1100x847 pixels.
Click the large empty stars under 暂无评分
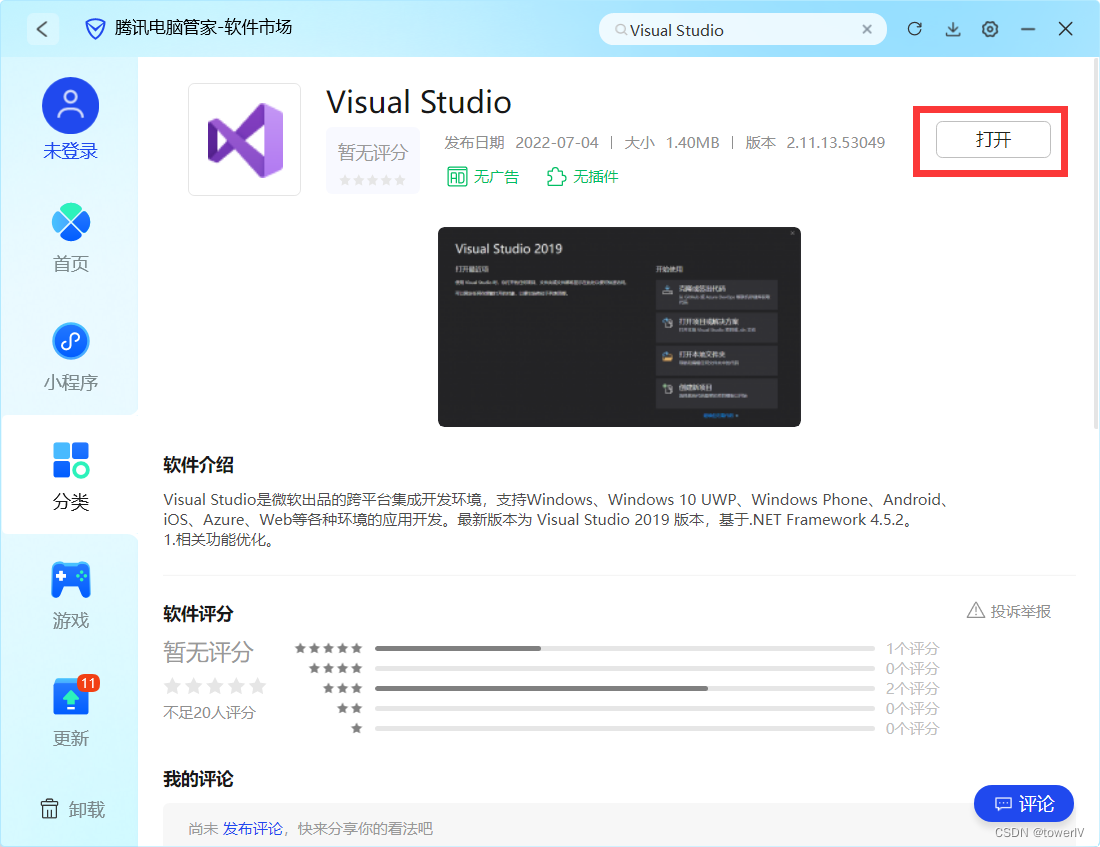215,686
